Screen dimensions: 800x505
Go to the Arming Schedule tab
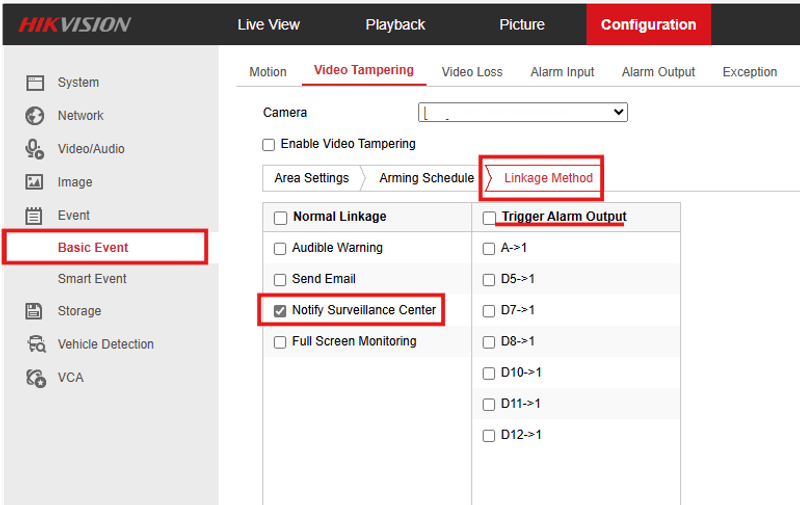(x=426, y=178)
